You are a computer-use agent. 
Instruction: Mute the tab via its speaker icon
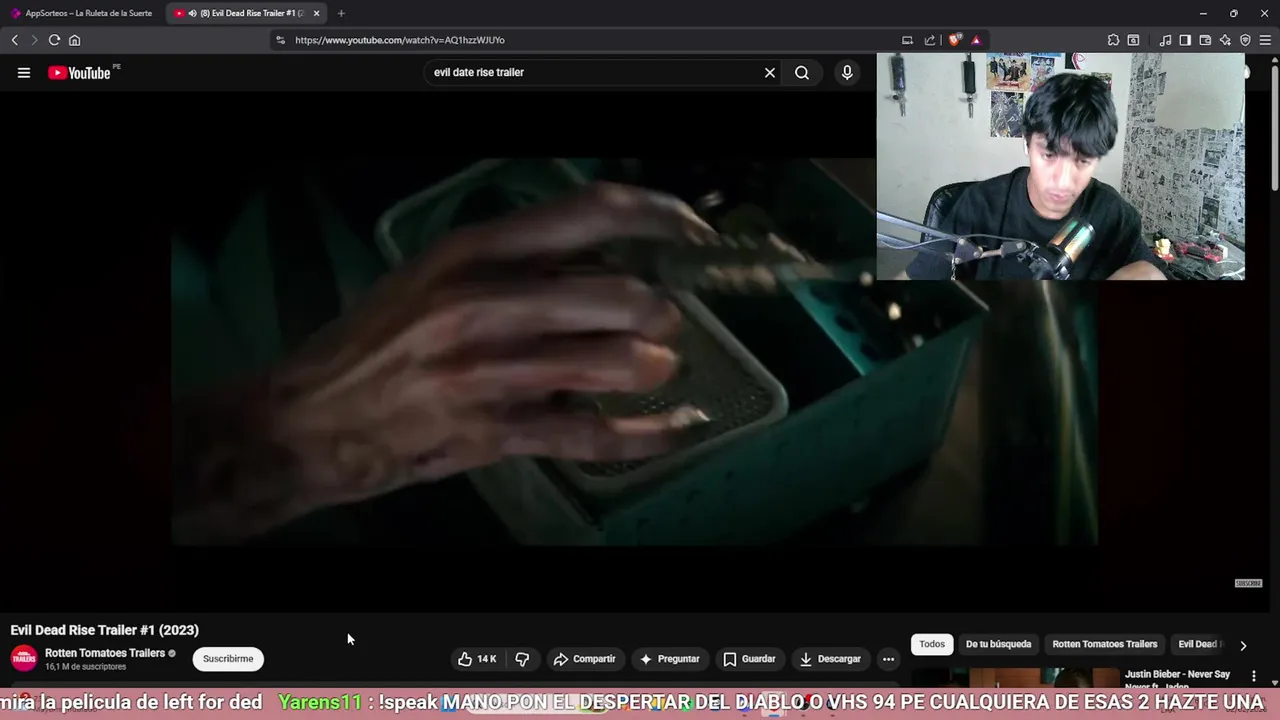click(192, 13)
